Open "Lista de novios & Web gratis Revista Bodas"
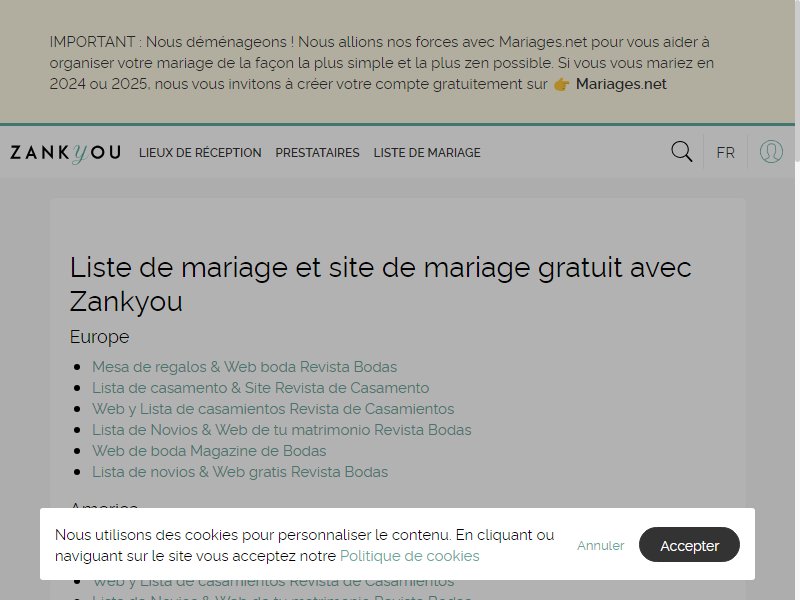The height and width of the screenshot is (600, 800). pos(240,472)
